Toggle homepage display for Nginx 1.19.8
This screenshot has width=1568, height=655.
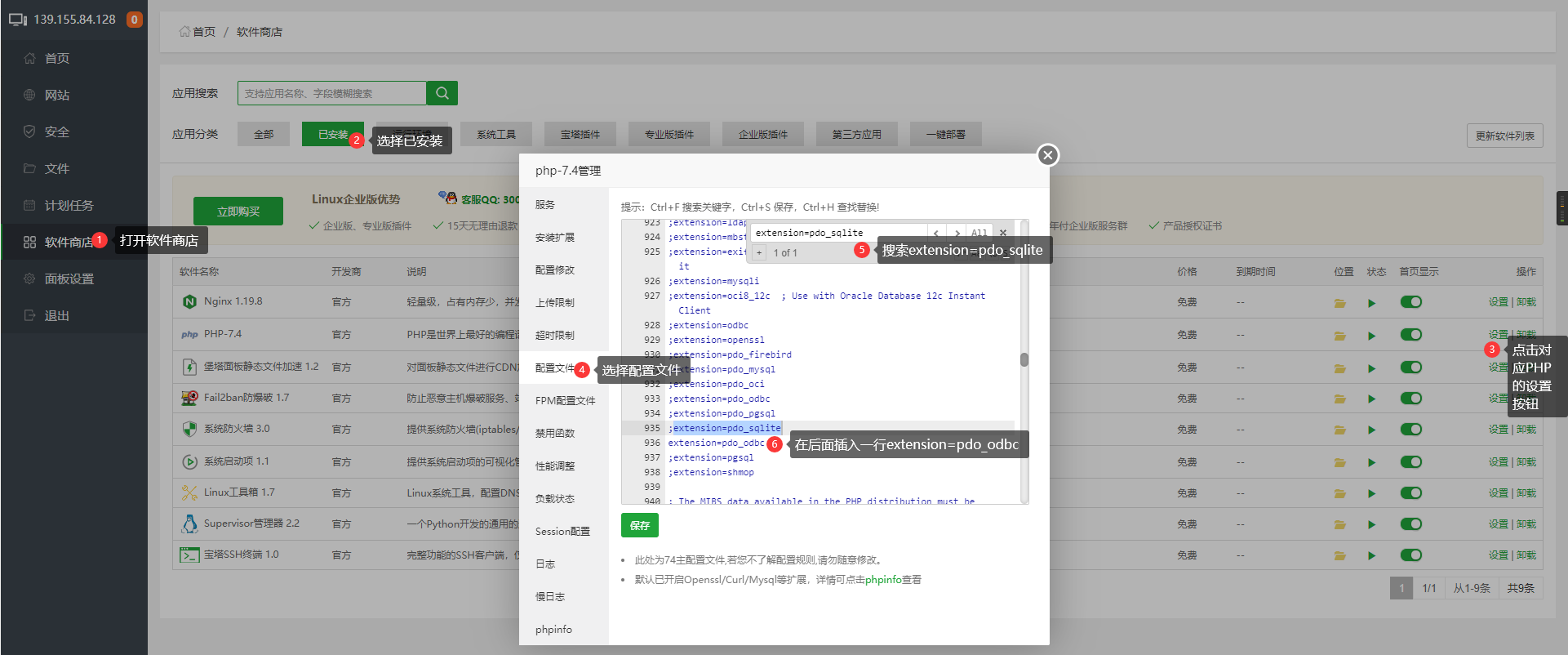point(1410,302)
